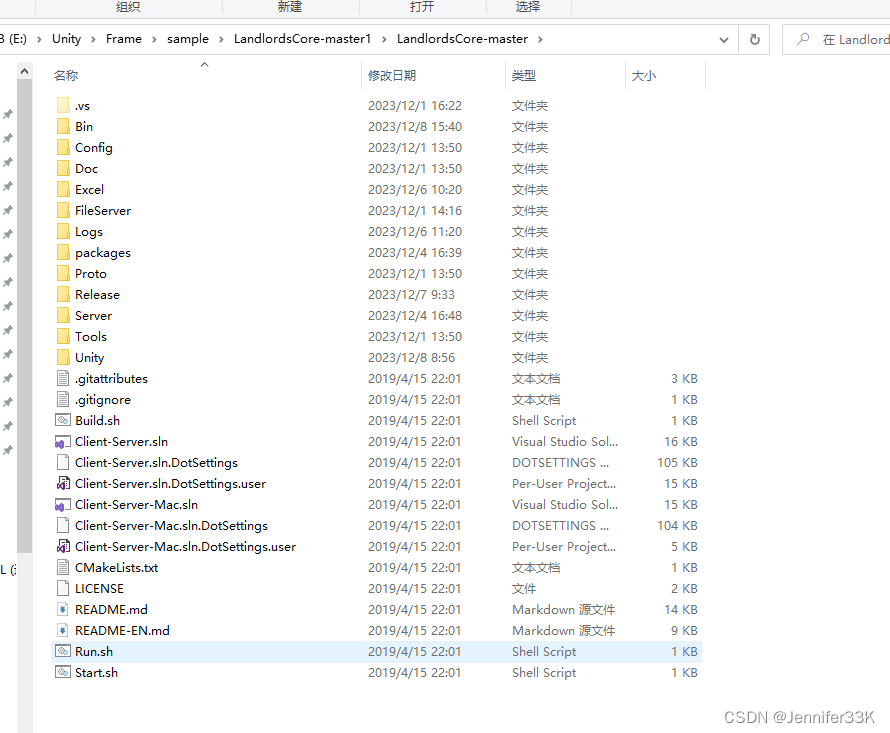Open the Unity folder

pos(91,357)
